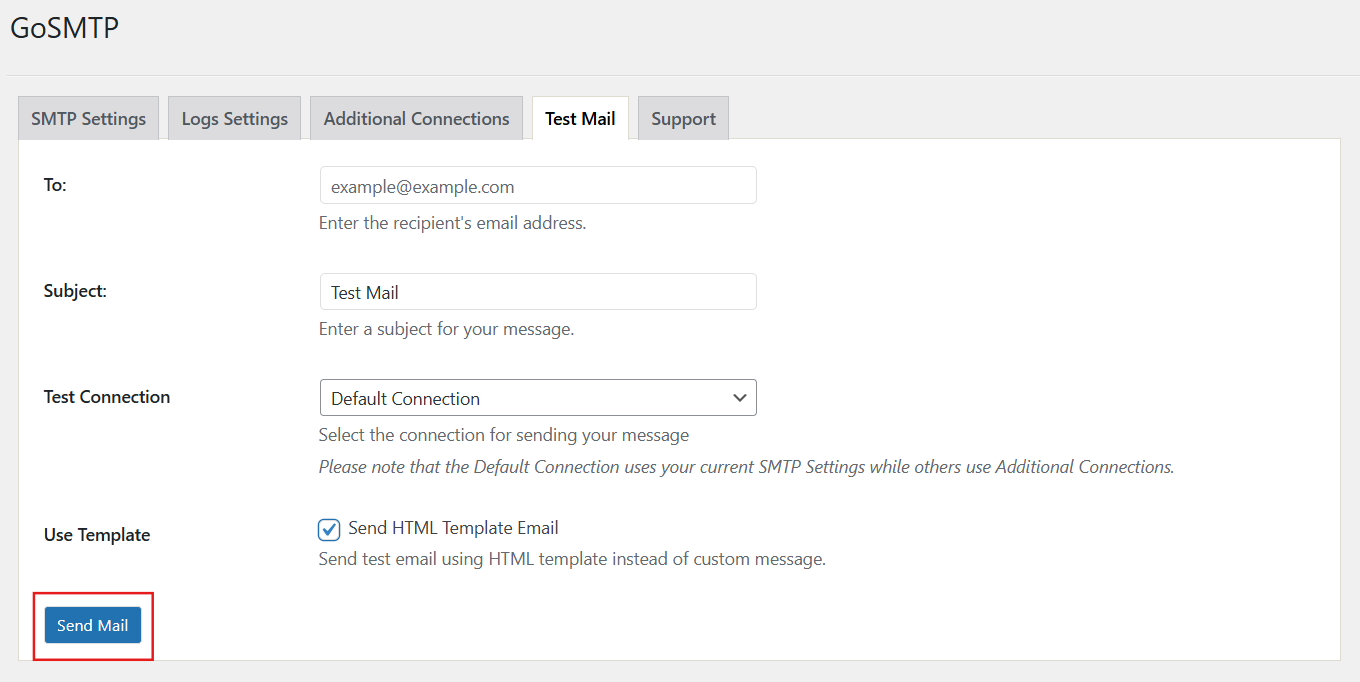Viewport: 1360px width, 682px height.
Task: Click the To: field label
Action: (x=54, y=185)
